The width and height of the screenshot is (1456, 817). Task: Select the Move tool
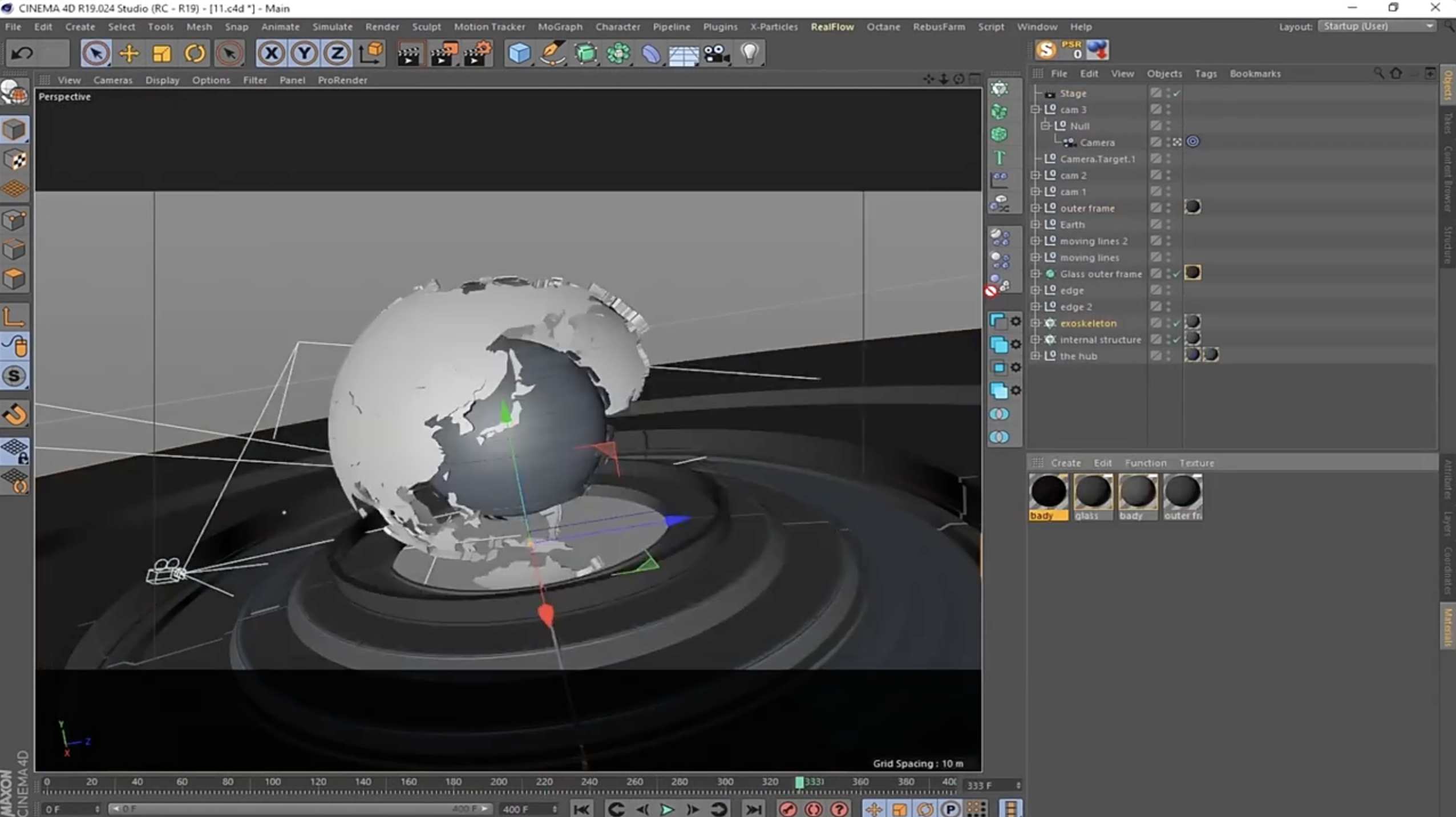[x=129, y=52]
